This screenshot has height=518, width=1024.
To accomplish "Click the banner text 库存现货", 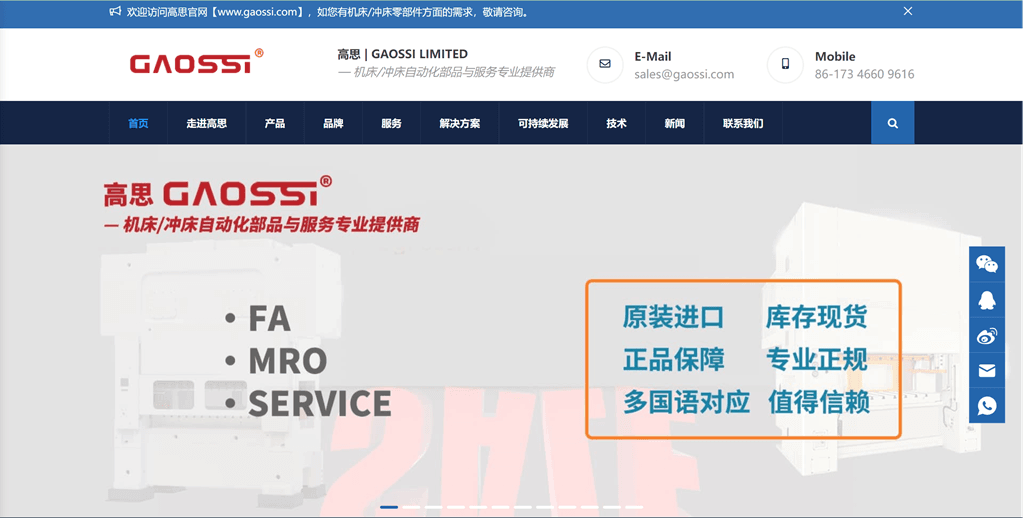I will coord(816,317).
